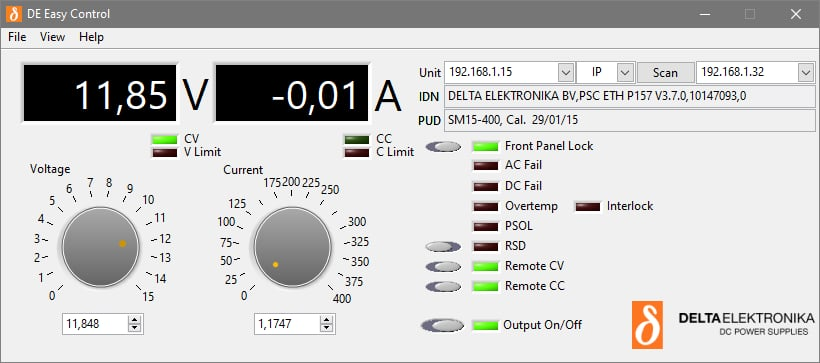Toggle the RSD switch

443,246
